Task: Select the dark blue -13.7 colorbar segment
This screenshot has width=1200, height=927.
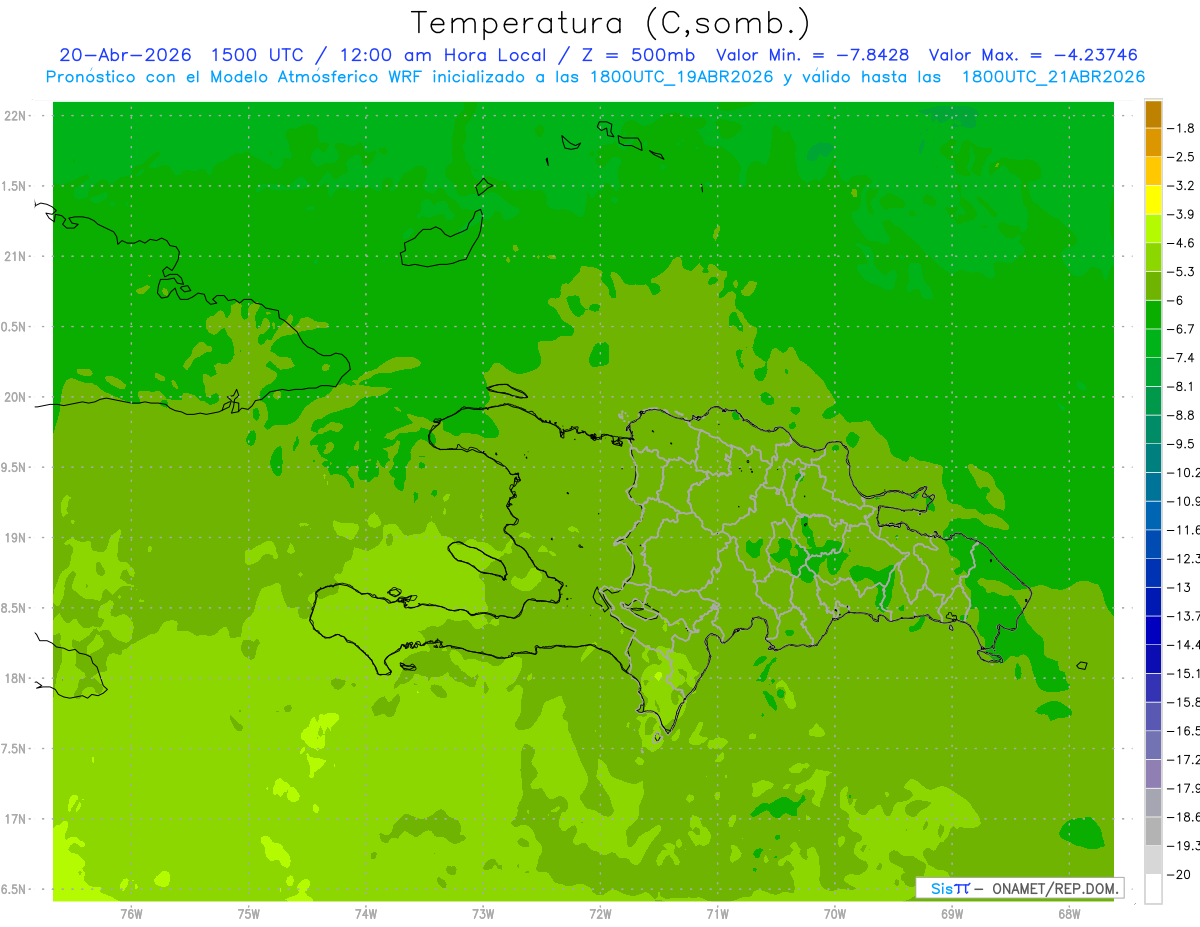Action: [1153, 601]
